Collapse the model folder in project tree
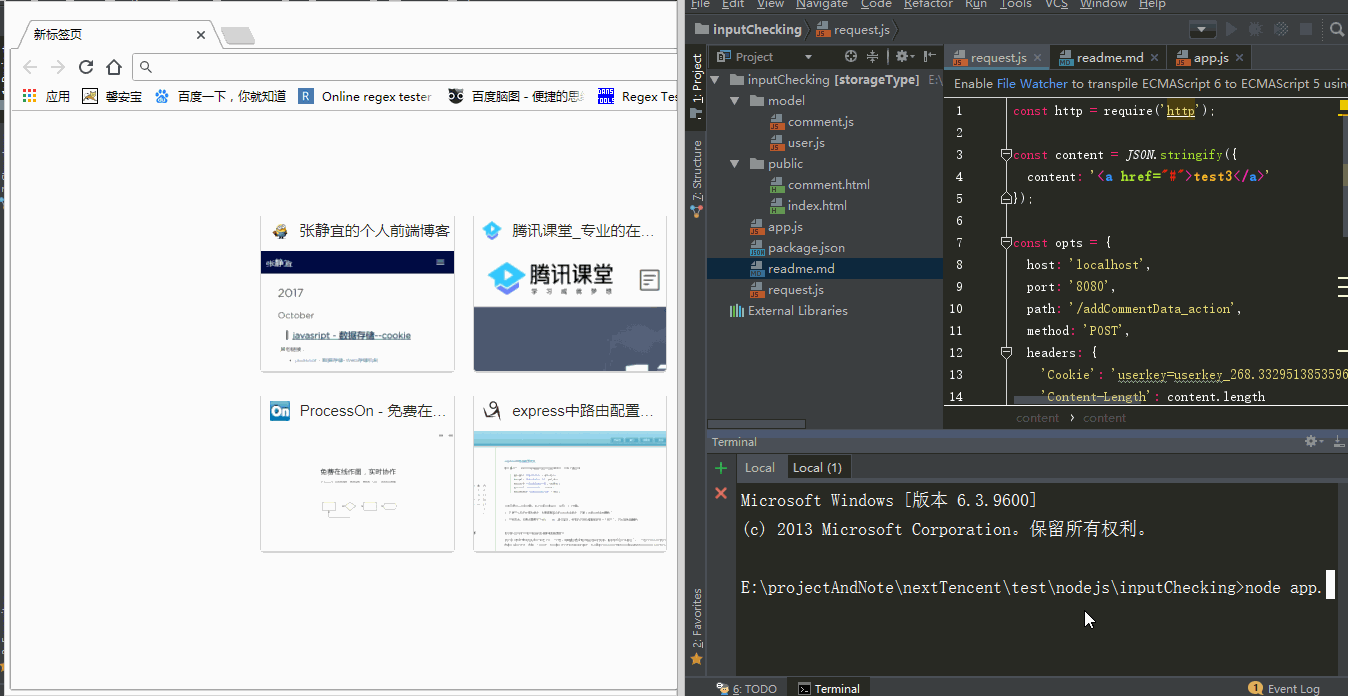 [x=735, y=101]
